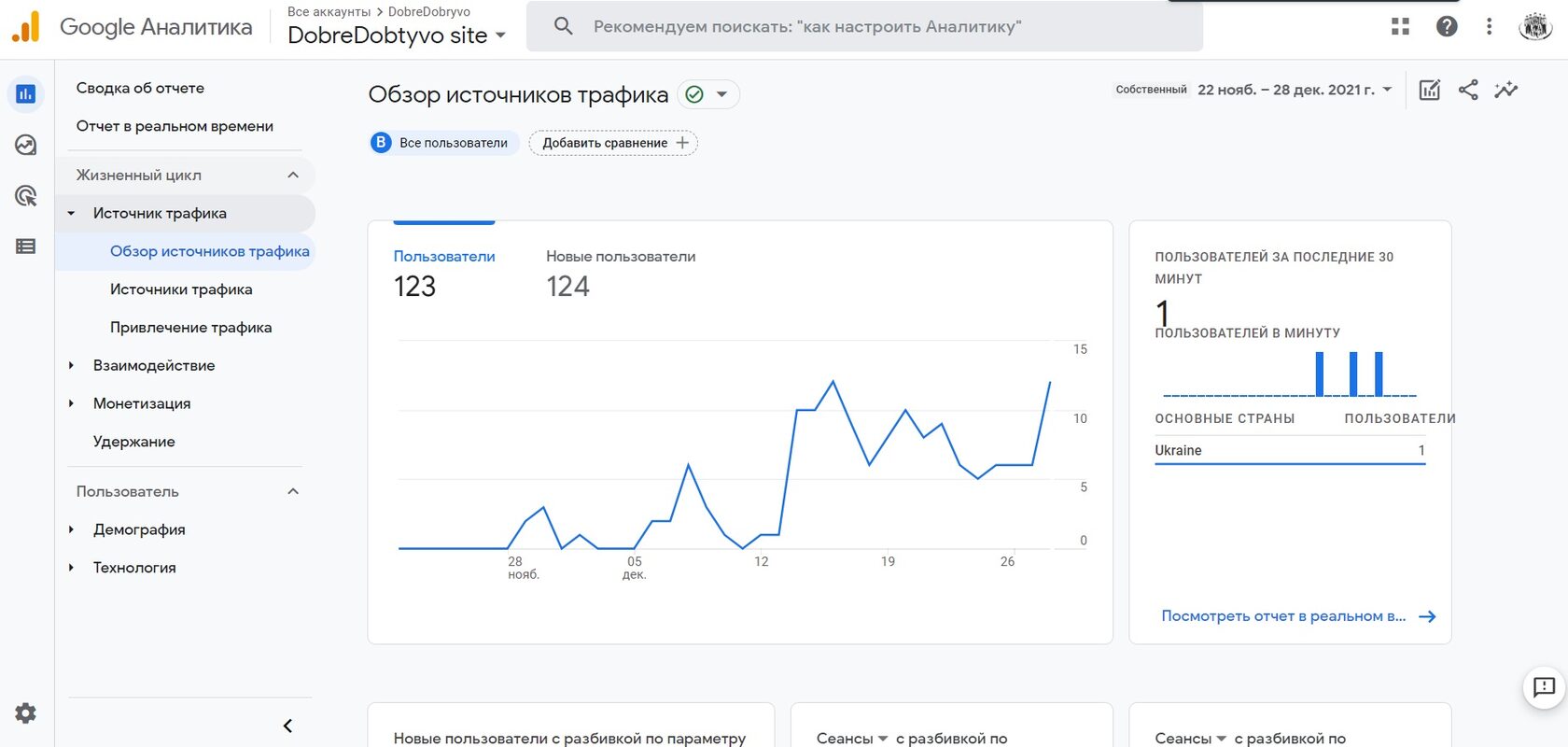This screenshot has width=1568, height=747.
Task: Open the Configure table sidebar icon
Action: click(x=26, y=247)
